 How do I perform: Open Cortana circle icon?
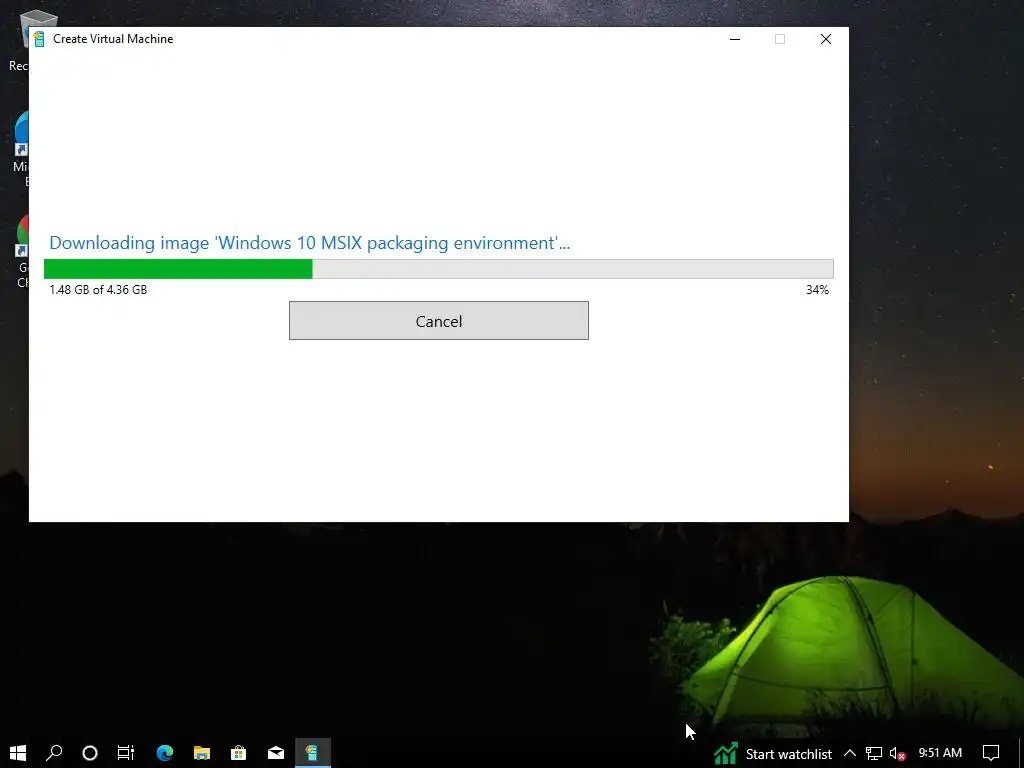click(90, 753)
